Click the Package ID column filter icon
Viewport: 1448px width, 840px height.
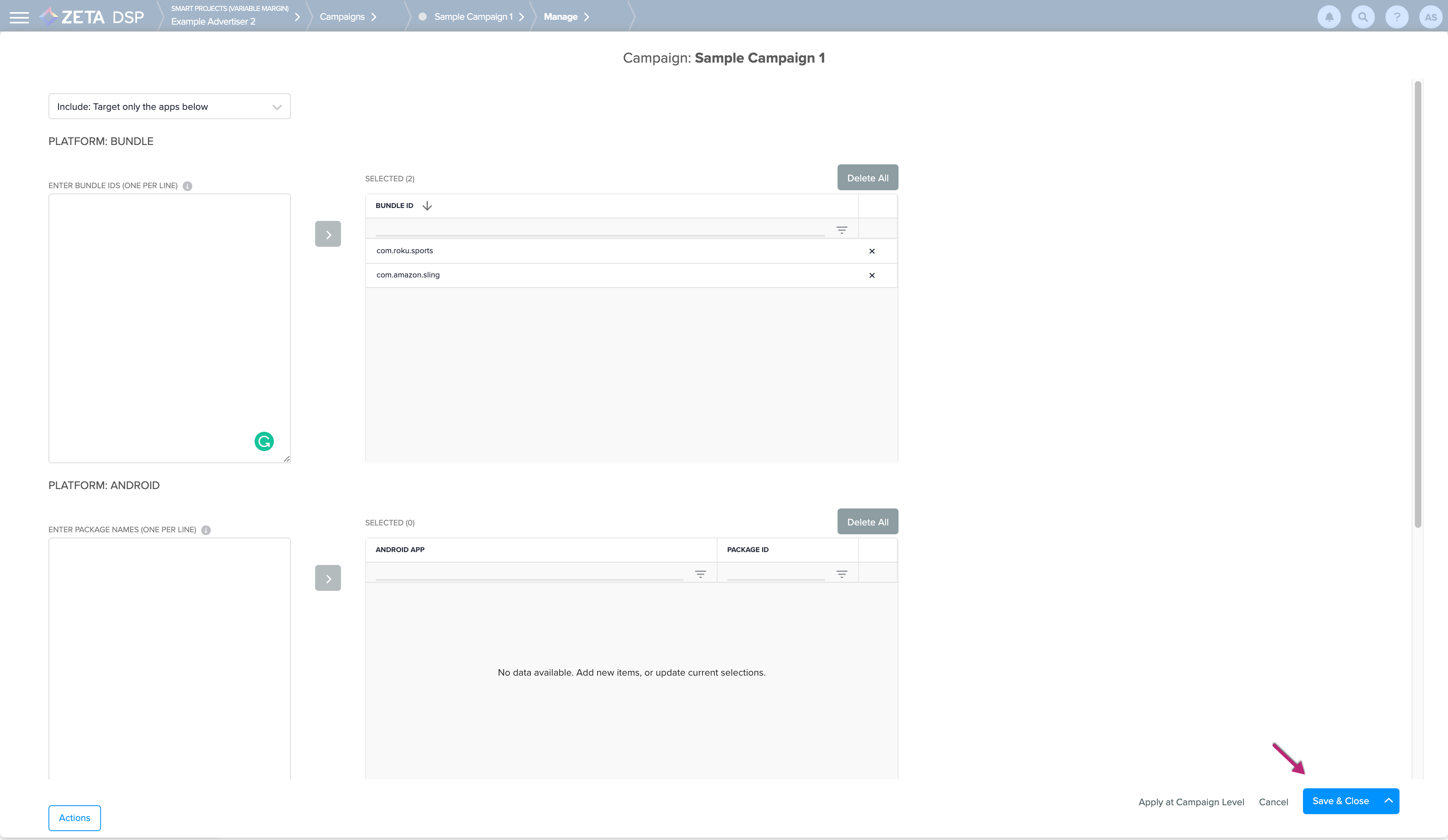841,574
